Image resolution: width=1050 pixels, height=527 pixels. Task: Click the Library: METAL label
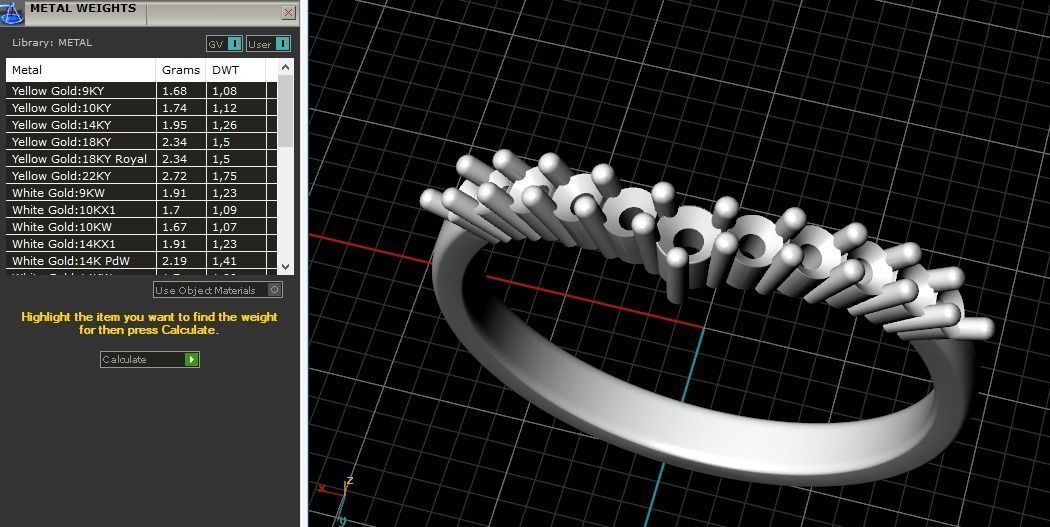[x=52, y=43]
